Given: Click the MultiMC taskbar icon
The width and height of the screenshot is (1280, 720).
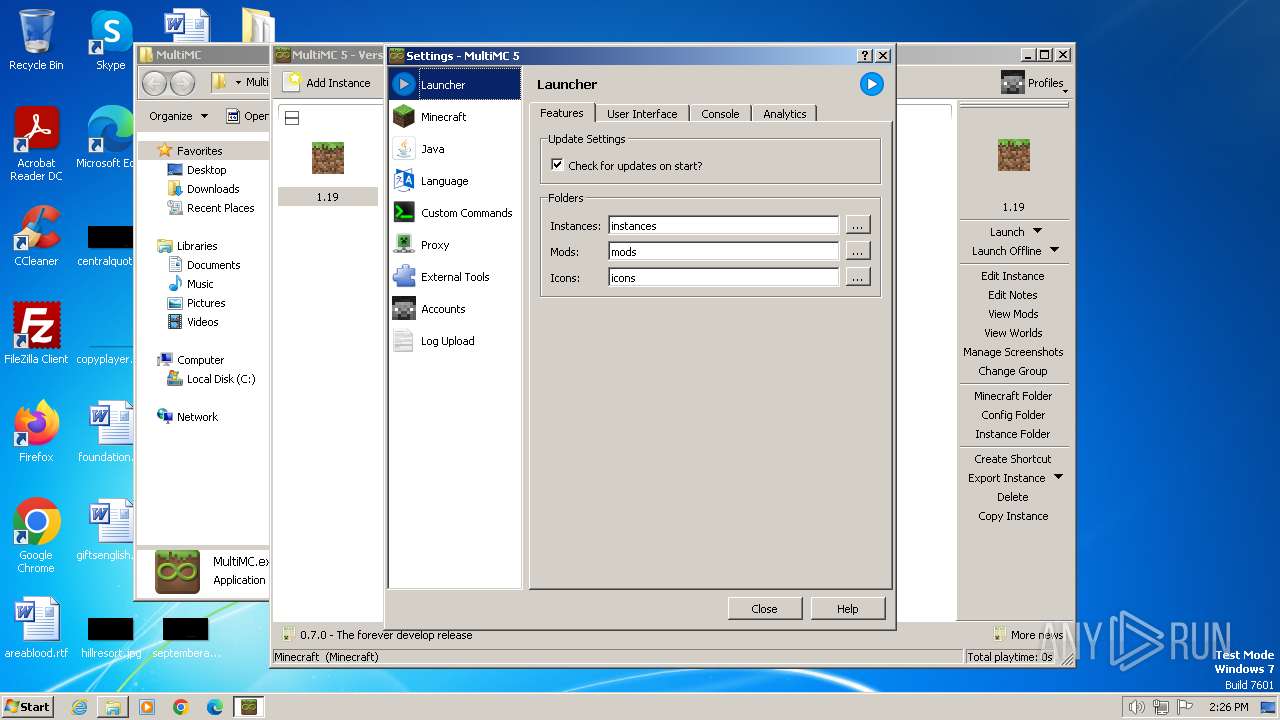Looking at the screenshot, I should pyautogui.click(x=248, y=707).
